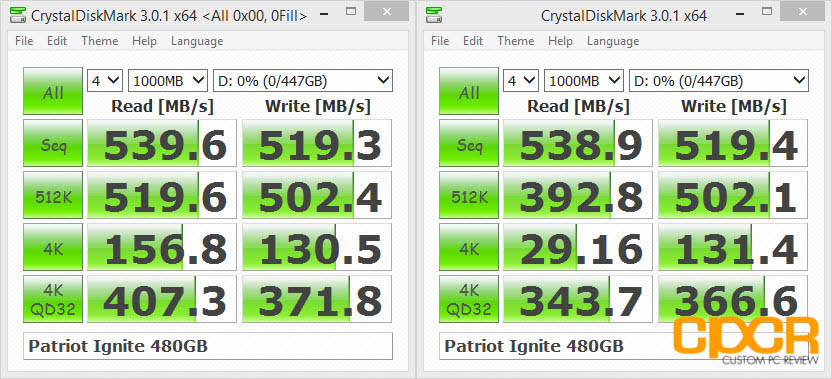Open the Theme menu in left window

[x=100, y=41]
